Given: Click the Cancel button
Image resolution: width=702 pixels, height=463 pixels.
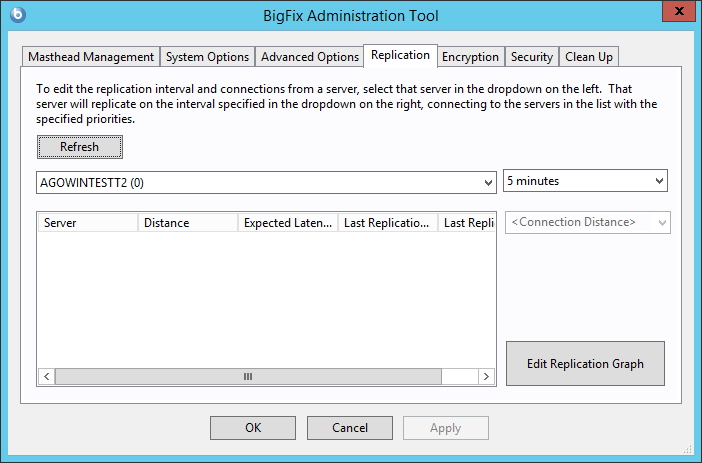Looking at the screenshot, I should tap(350, 428).
